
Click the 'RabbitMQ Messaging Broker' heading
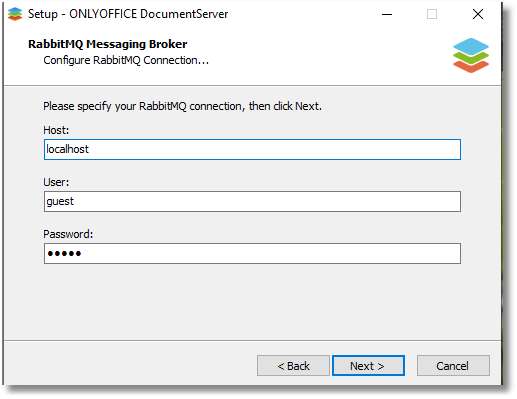click(108, 44)
